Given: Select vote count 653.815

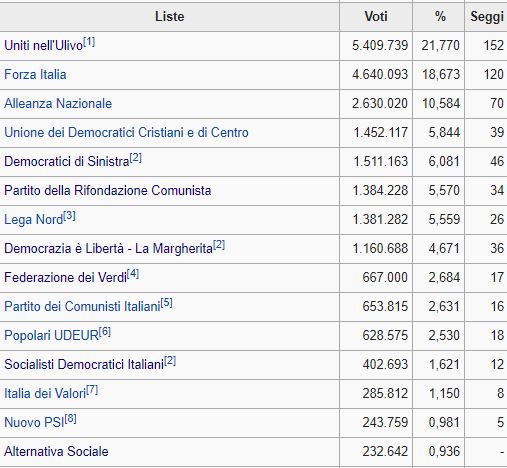Looking at the screenshot, I should pyautogui.click(x=385, y=307).
